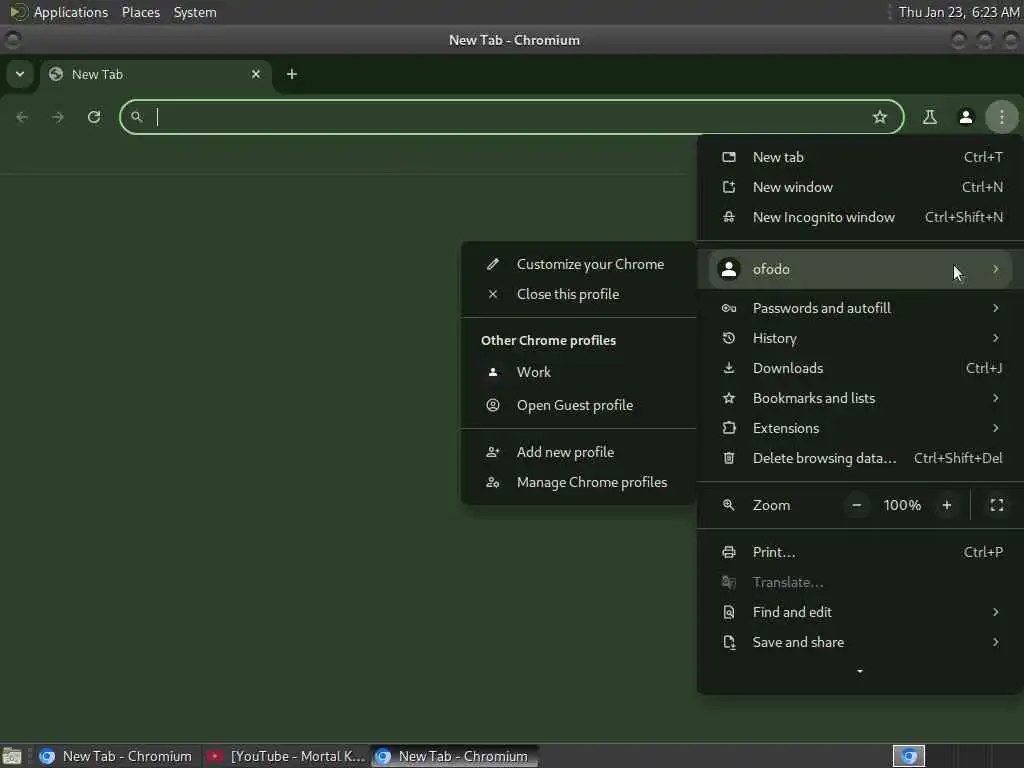Image resolution: width=1024 pixels, height=768 pixels.
Task: Click the X icon beside Close this profile
Action: coord(493,294)
